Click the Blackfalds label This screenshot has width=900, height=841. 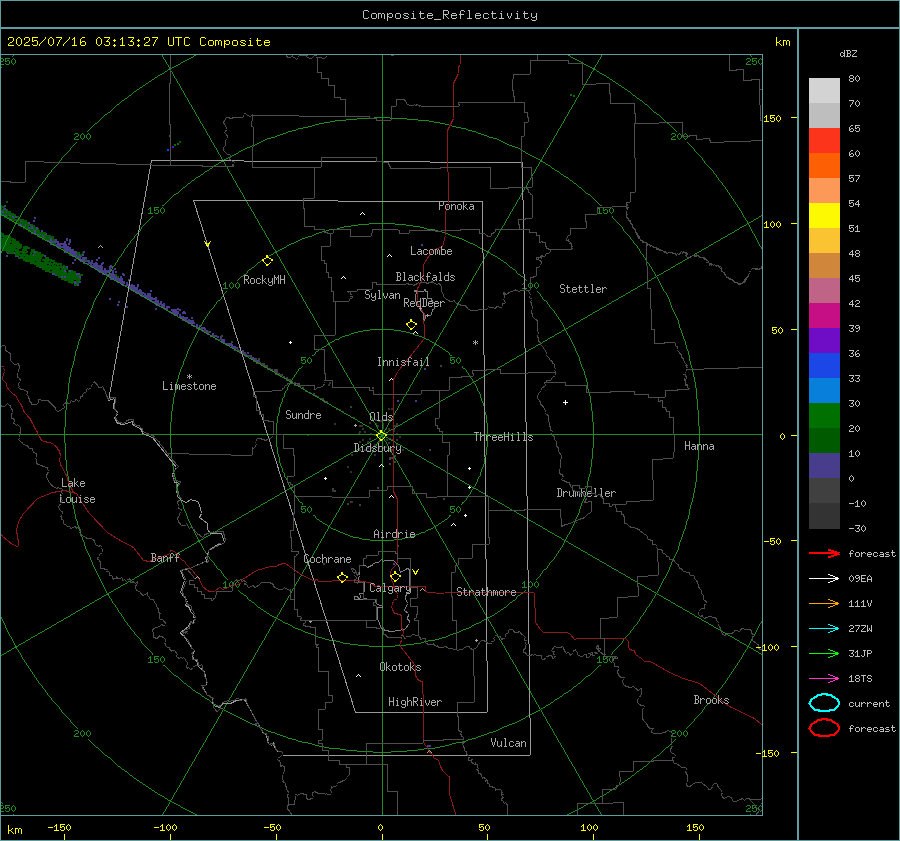coord(425,277)
